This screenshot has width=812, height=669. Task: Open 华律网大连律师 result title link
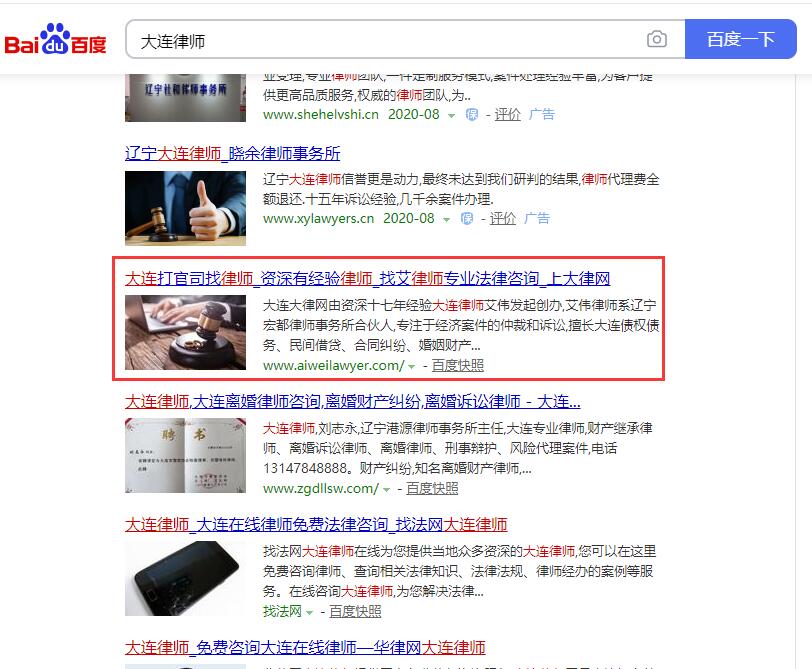click(305, 647)
